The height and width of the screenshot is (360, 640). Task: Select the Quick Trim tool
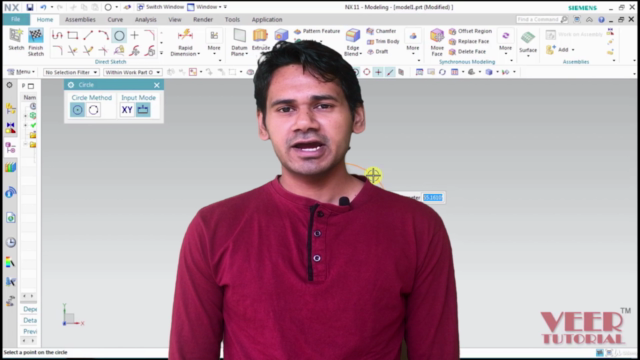73,51
